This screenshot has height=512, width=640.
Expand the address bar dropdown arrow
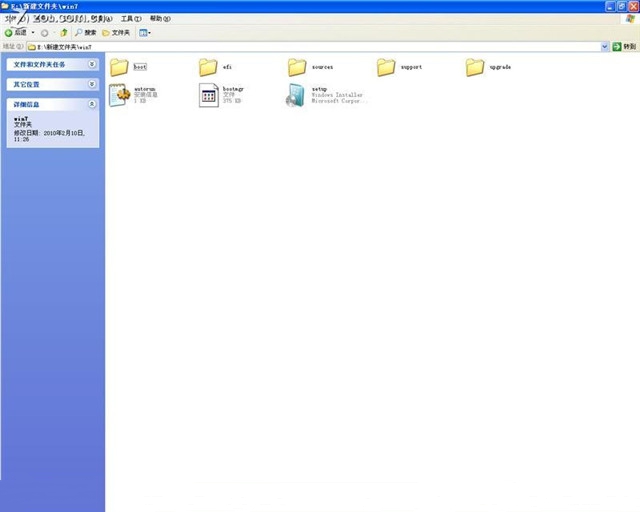click(x=604, y=47)
